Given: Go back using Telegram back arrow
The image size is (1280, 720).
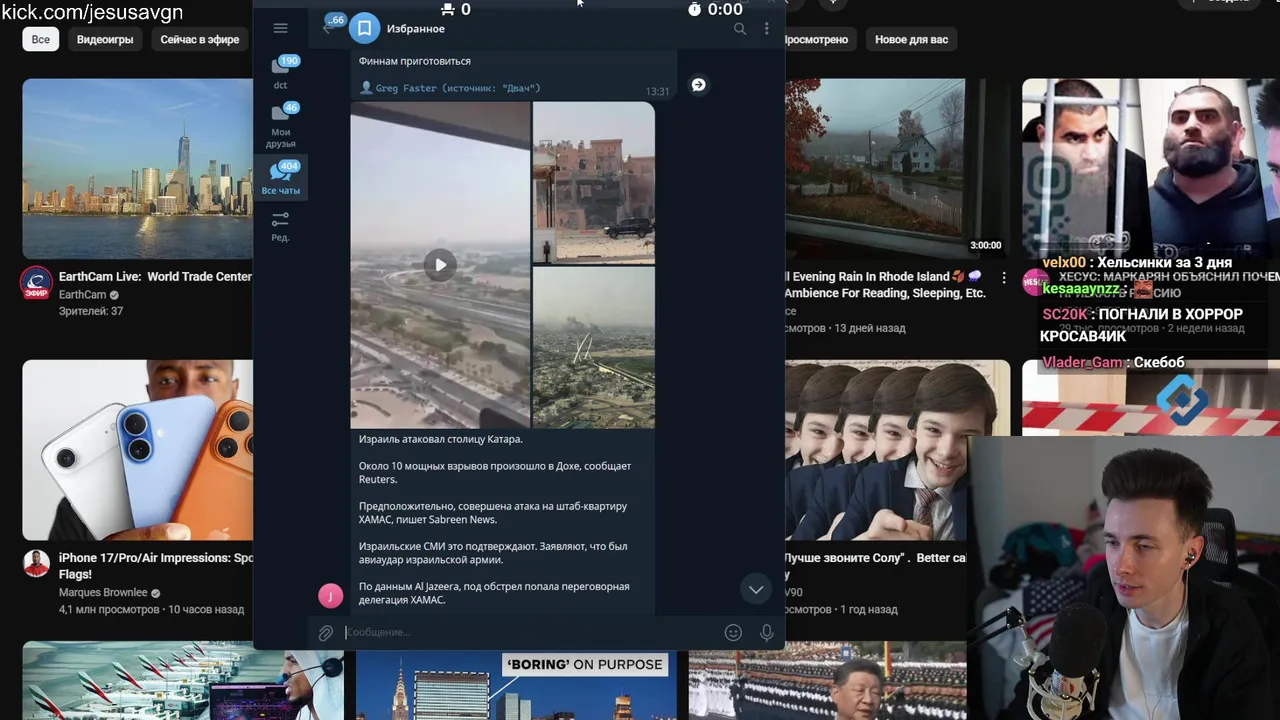Looking at the screenshot, I should pyautogui.click(x=327, y=28).
